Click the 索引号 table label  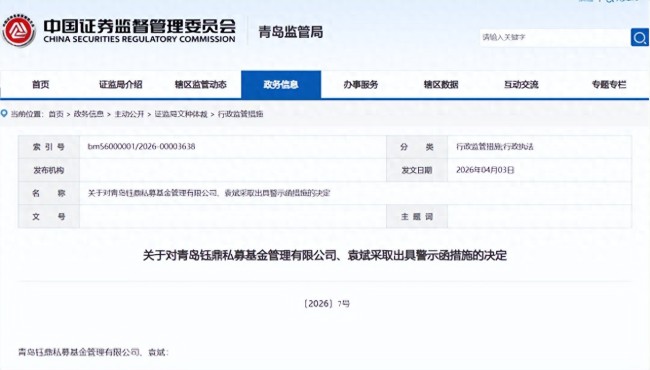coord(49,147)
